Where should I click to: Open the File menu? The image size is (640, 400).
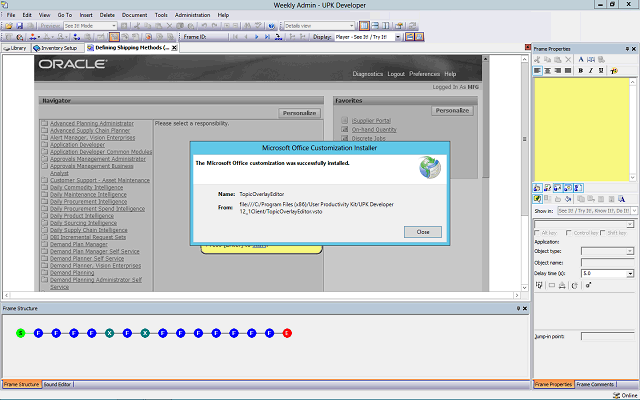pos(11,15)
